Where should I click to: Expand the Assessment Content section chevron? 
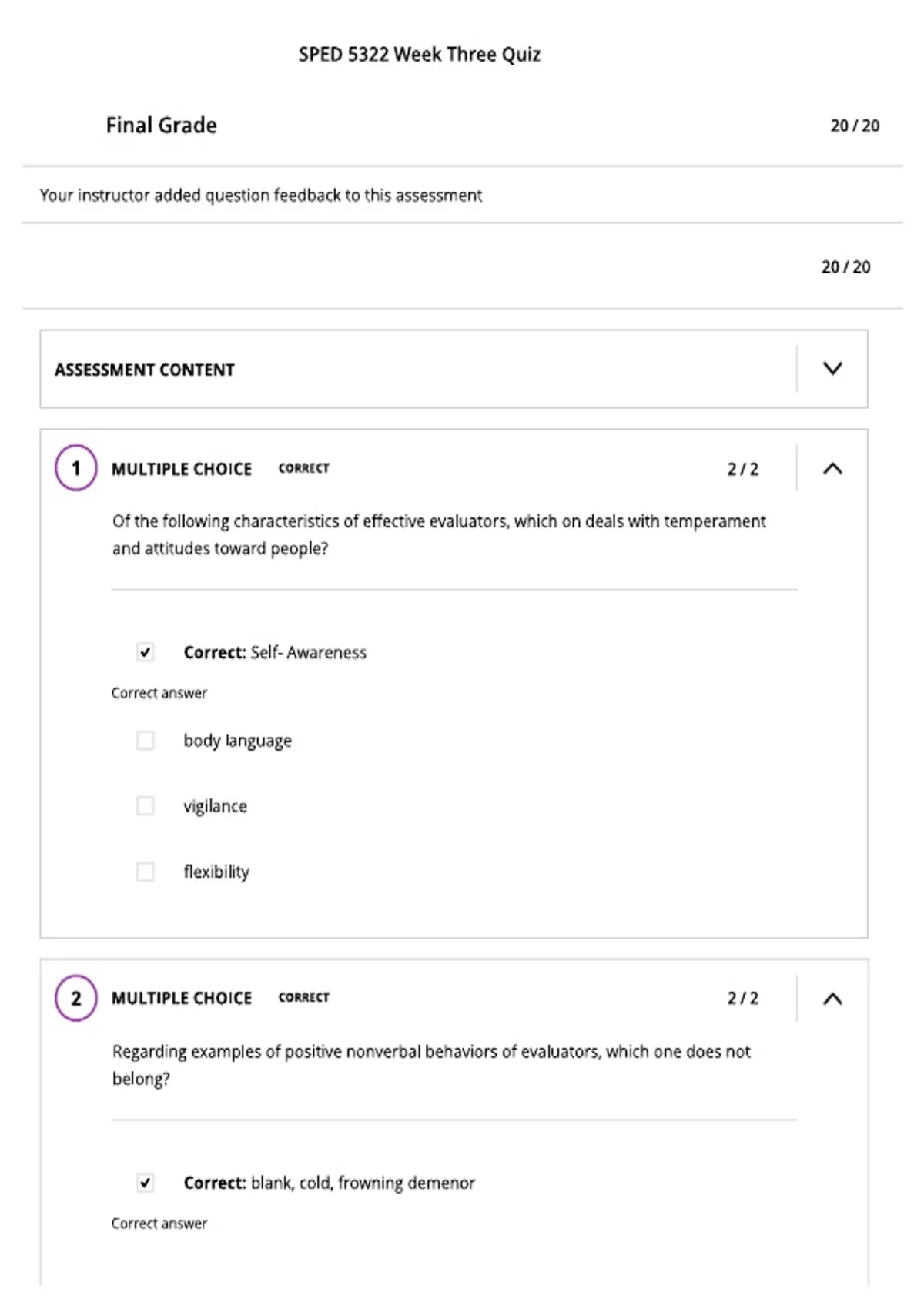point(832,369)
